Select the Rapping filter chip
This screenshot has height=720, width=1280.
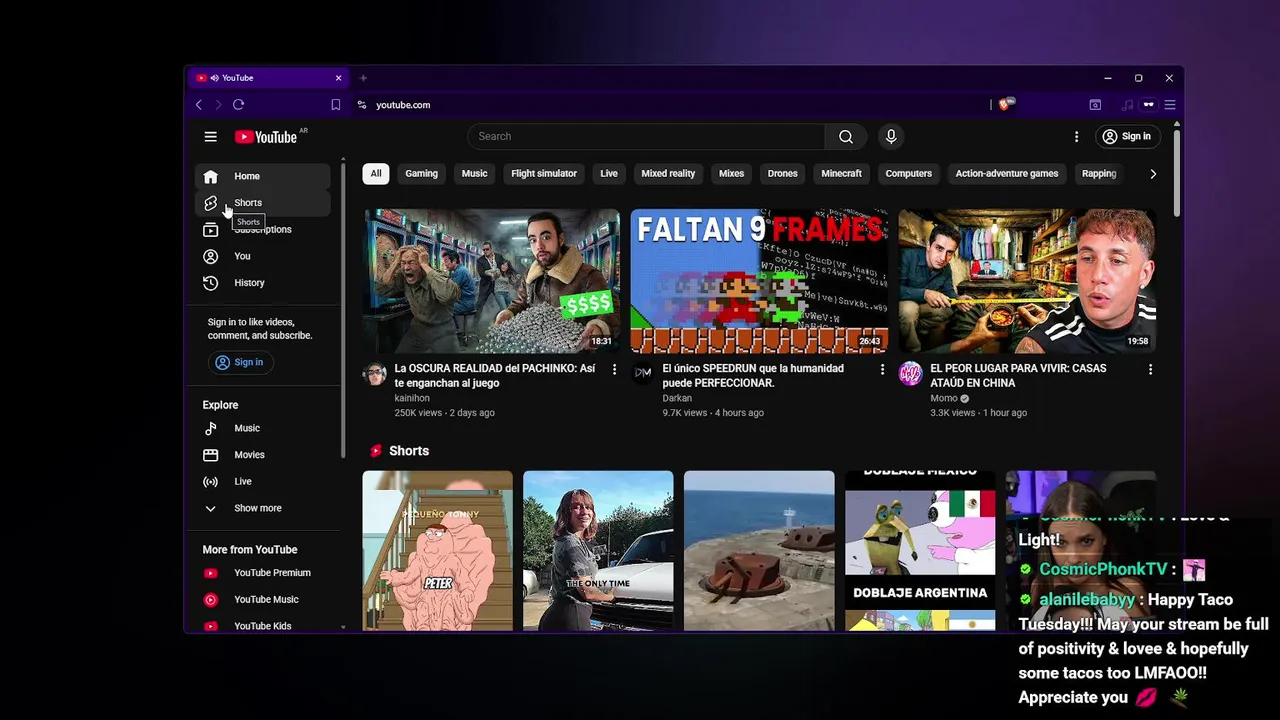point(1099,174)
